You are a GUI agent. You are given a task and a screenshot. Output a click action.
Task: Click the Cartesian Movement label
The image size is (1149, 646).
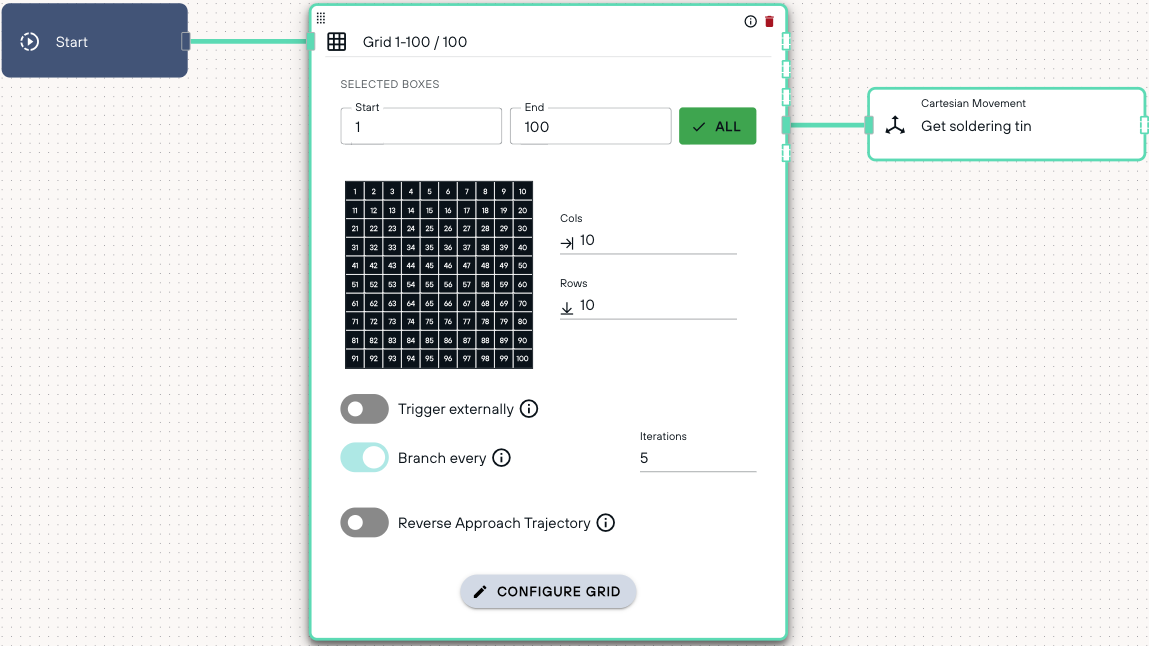(973, 103)
